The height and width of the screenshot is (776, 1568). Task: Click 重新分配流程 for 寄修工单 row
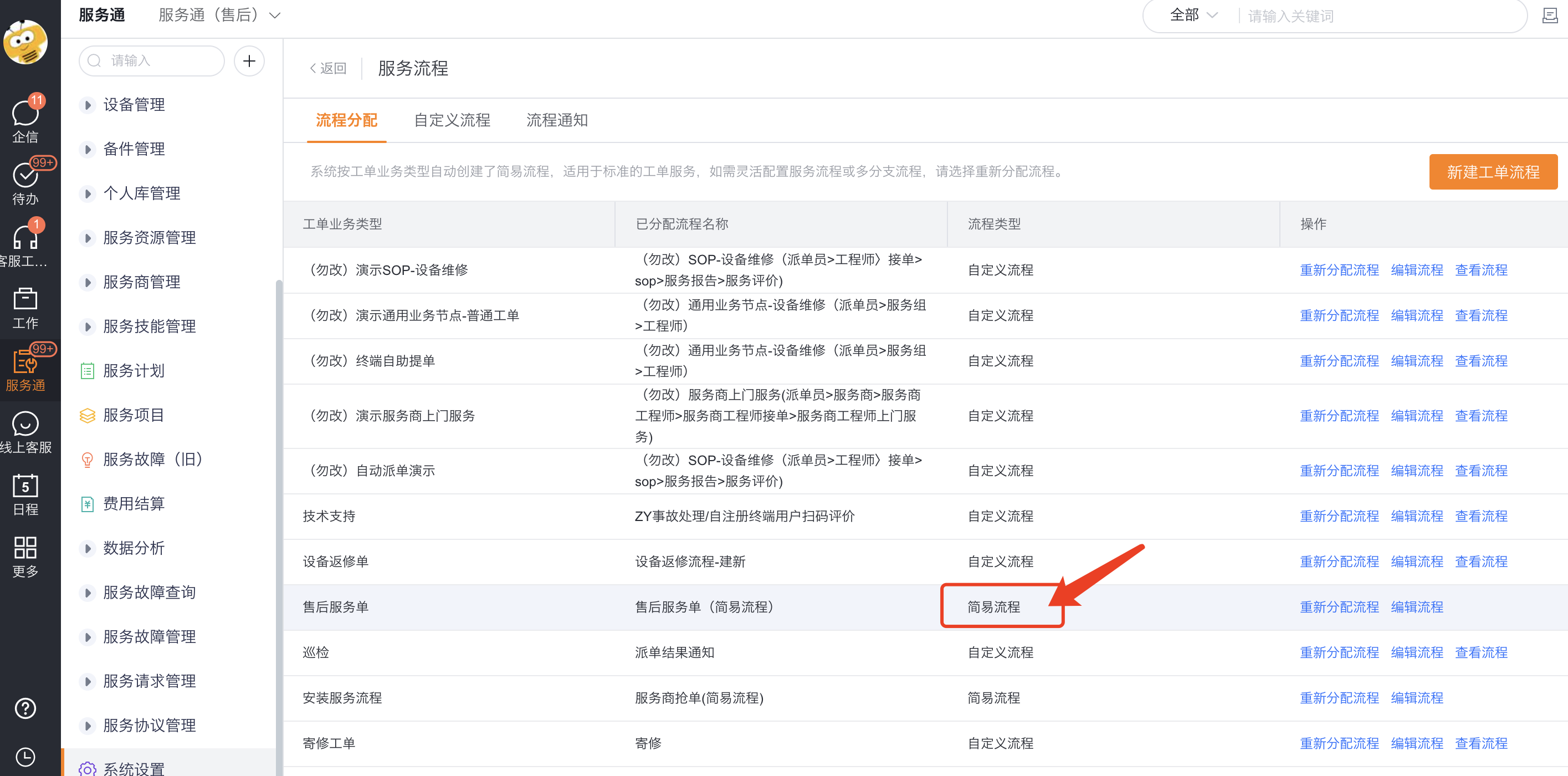click(x=1339, y=744)
